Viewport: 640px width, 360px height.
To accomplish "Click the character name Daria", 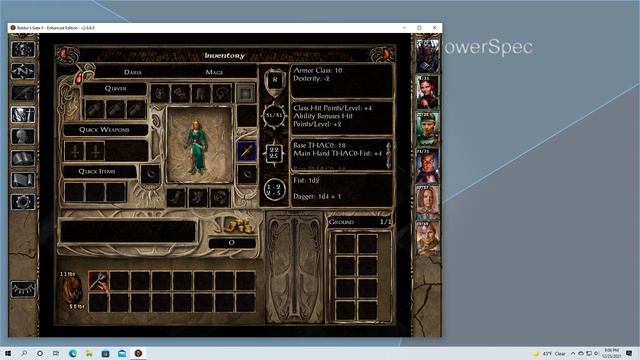I will pos(133,72).
